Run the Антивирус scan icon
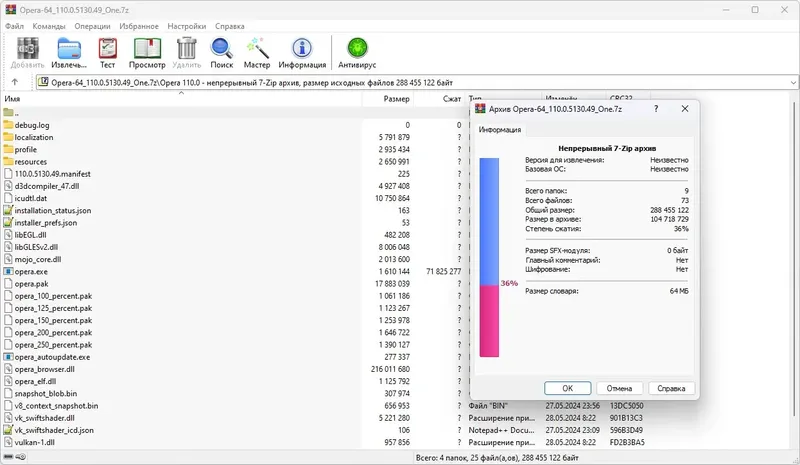The height and width of the screenshot is (465, 800). tap(357, 48)
